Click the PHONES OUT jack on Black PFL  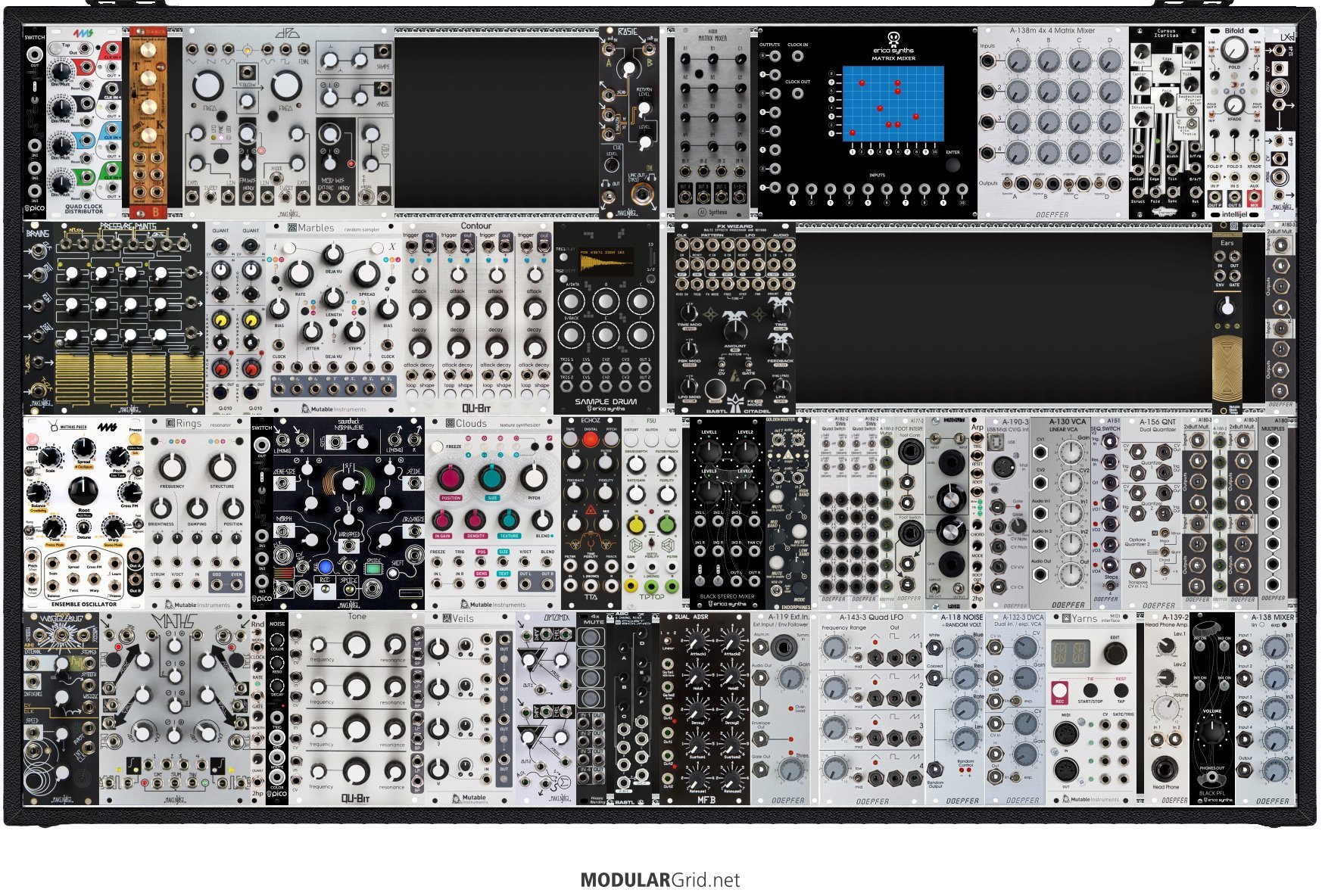[1211, 778]
